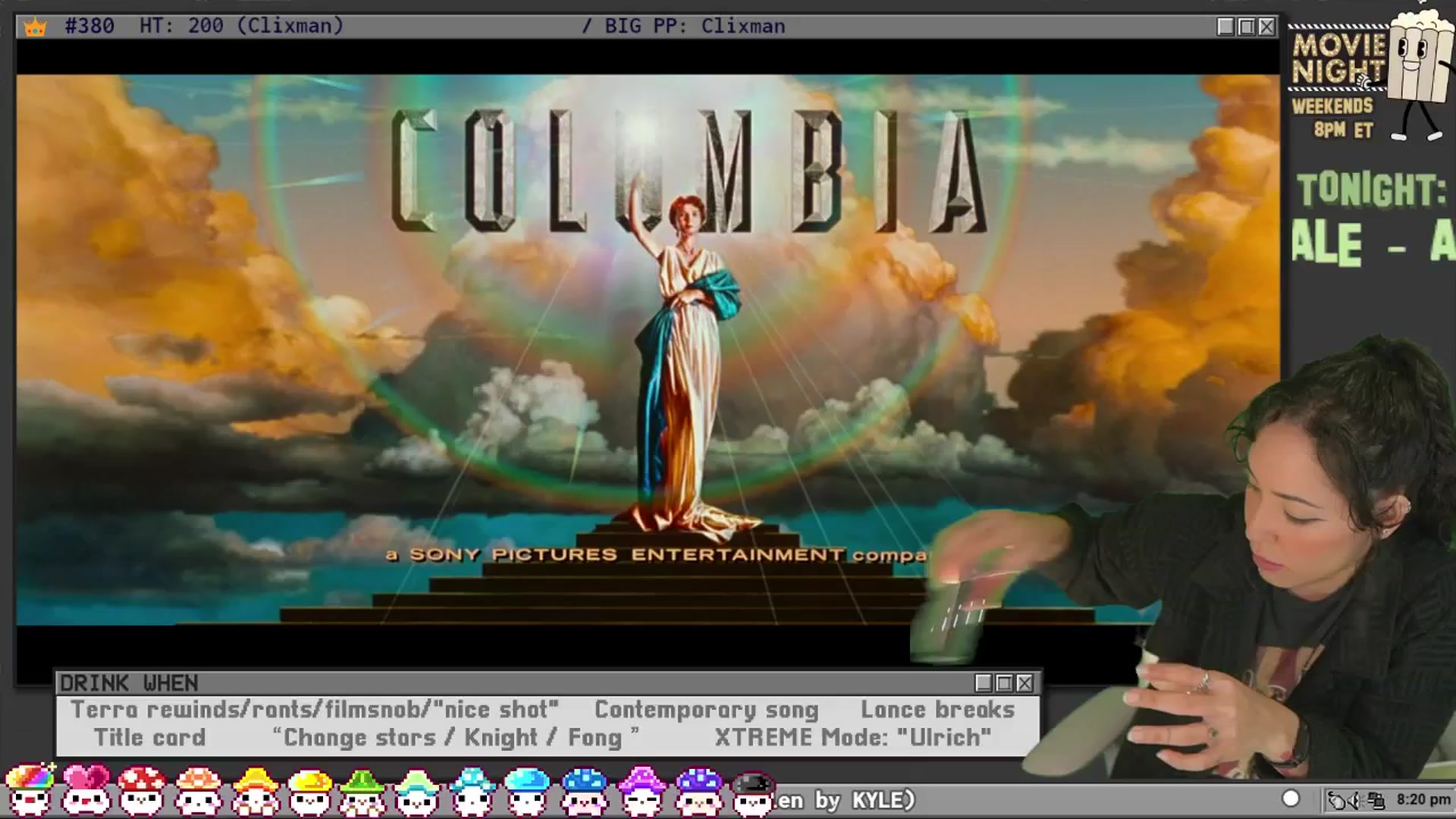Open the mouse tray icon

[1338, 799]
